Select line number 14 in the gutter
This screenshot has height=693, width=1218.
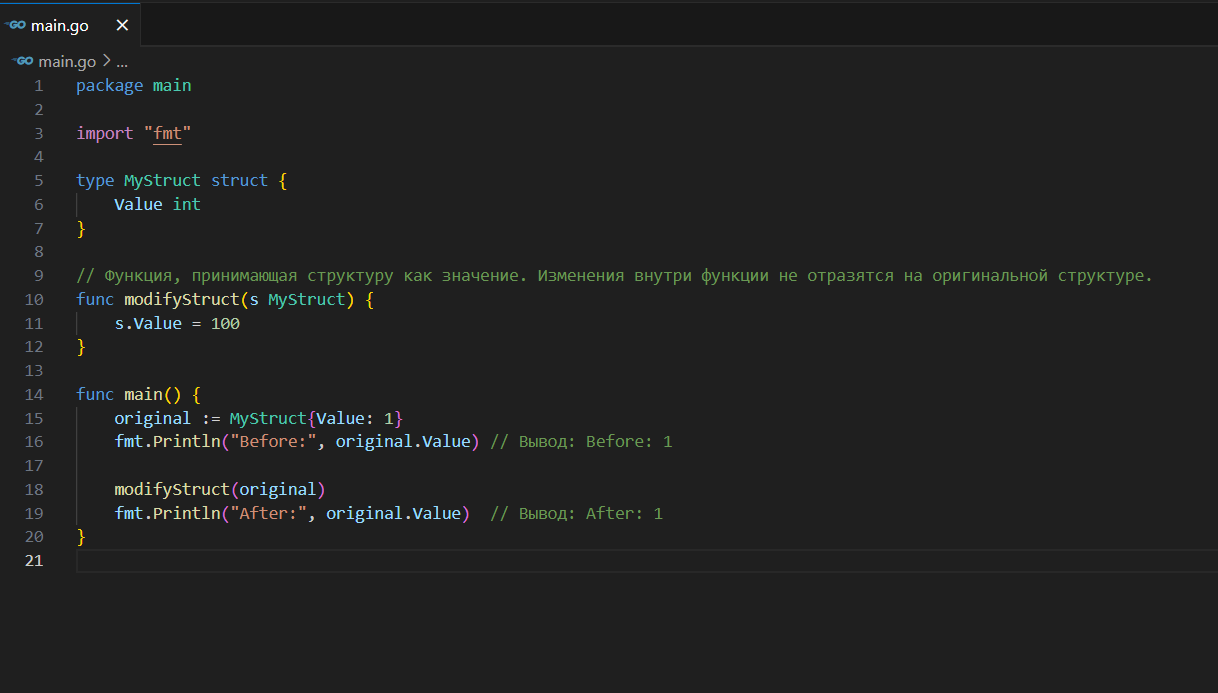point(34,394)
